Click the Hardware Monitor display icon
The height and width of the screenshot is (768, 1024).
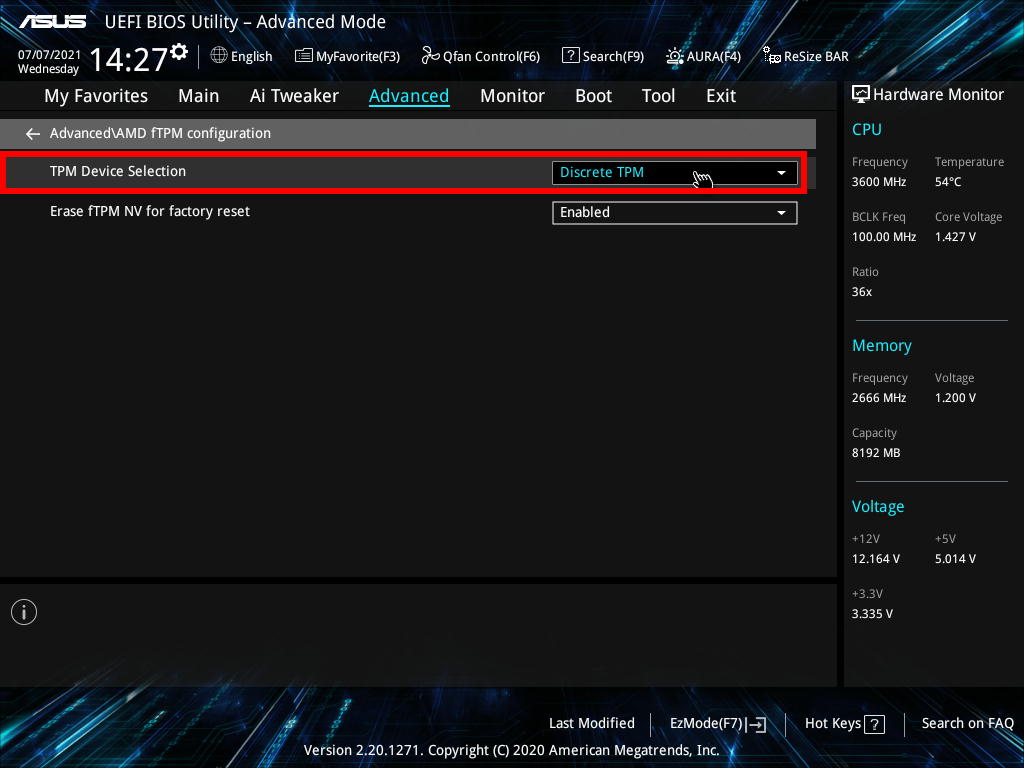pyautogui.click(x=861, y=95)
